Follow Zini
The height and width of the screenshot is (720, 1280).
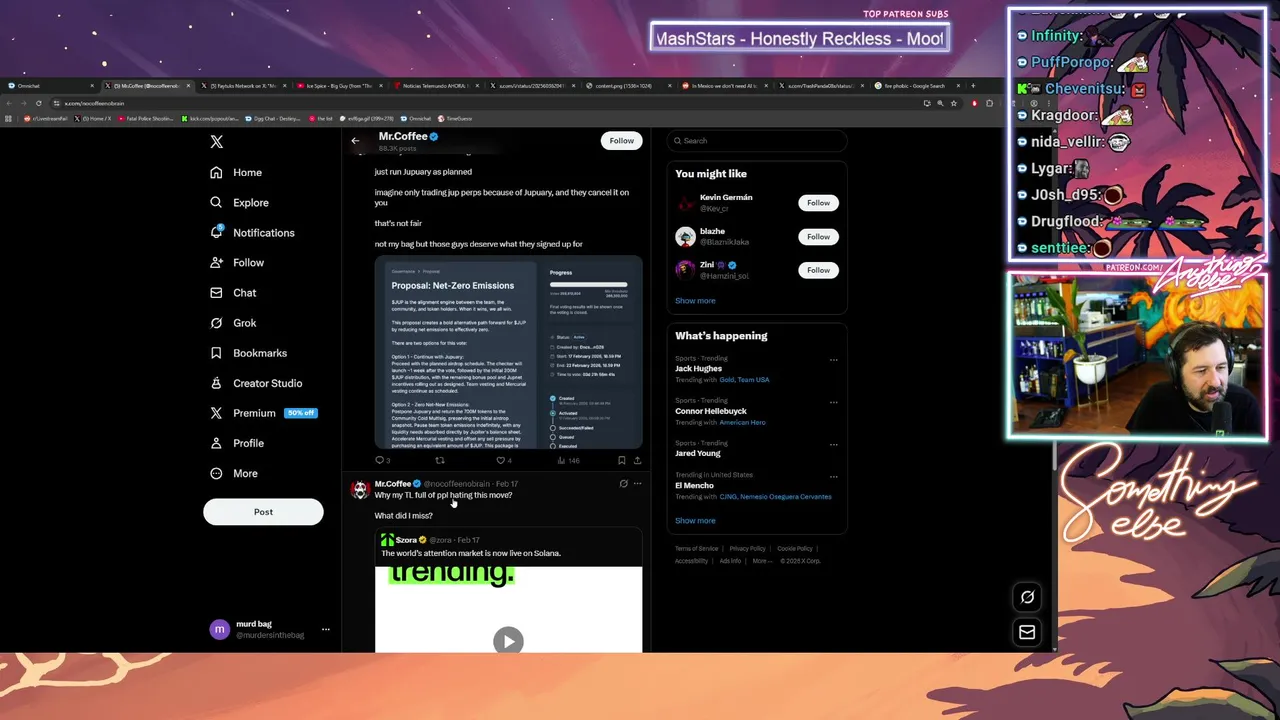tap(818, 270)
